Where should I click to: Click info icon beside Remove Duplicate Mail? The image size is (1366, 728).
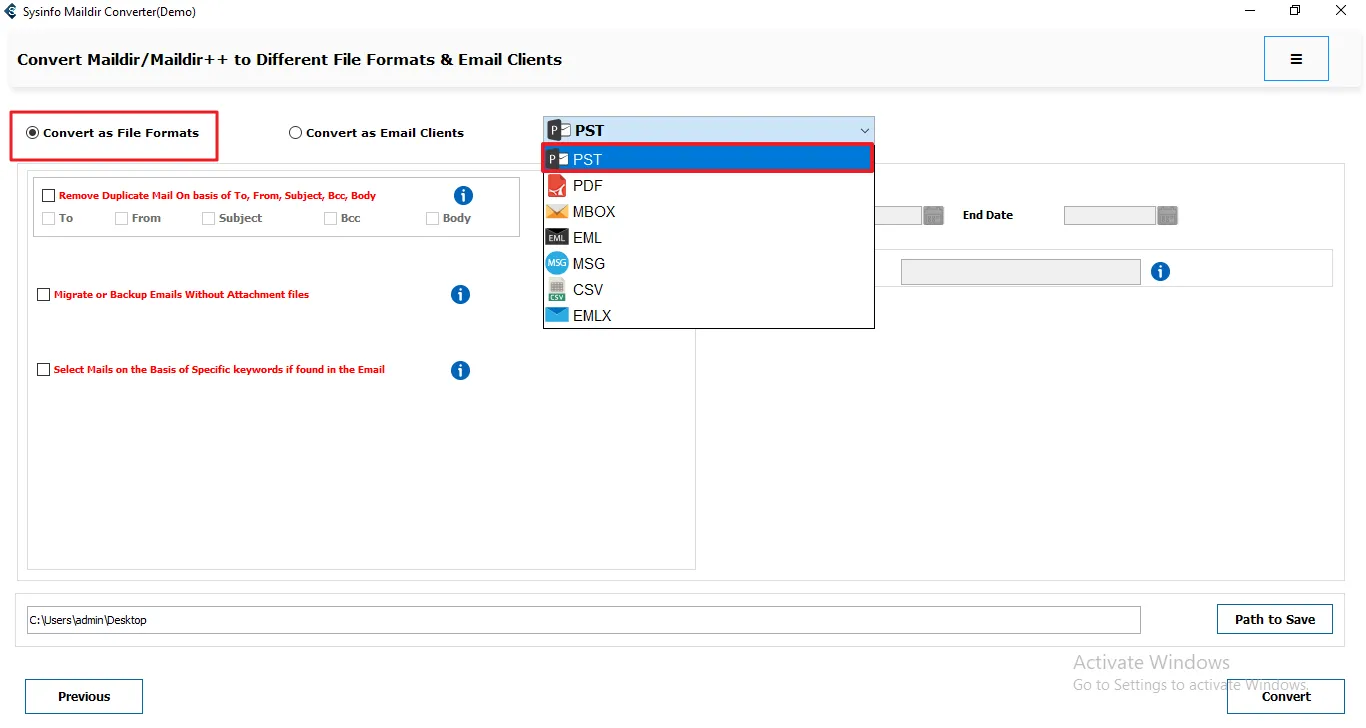tap(463, 196)
